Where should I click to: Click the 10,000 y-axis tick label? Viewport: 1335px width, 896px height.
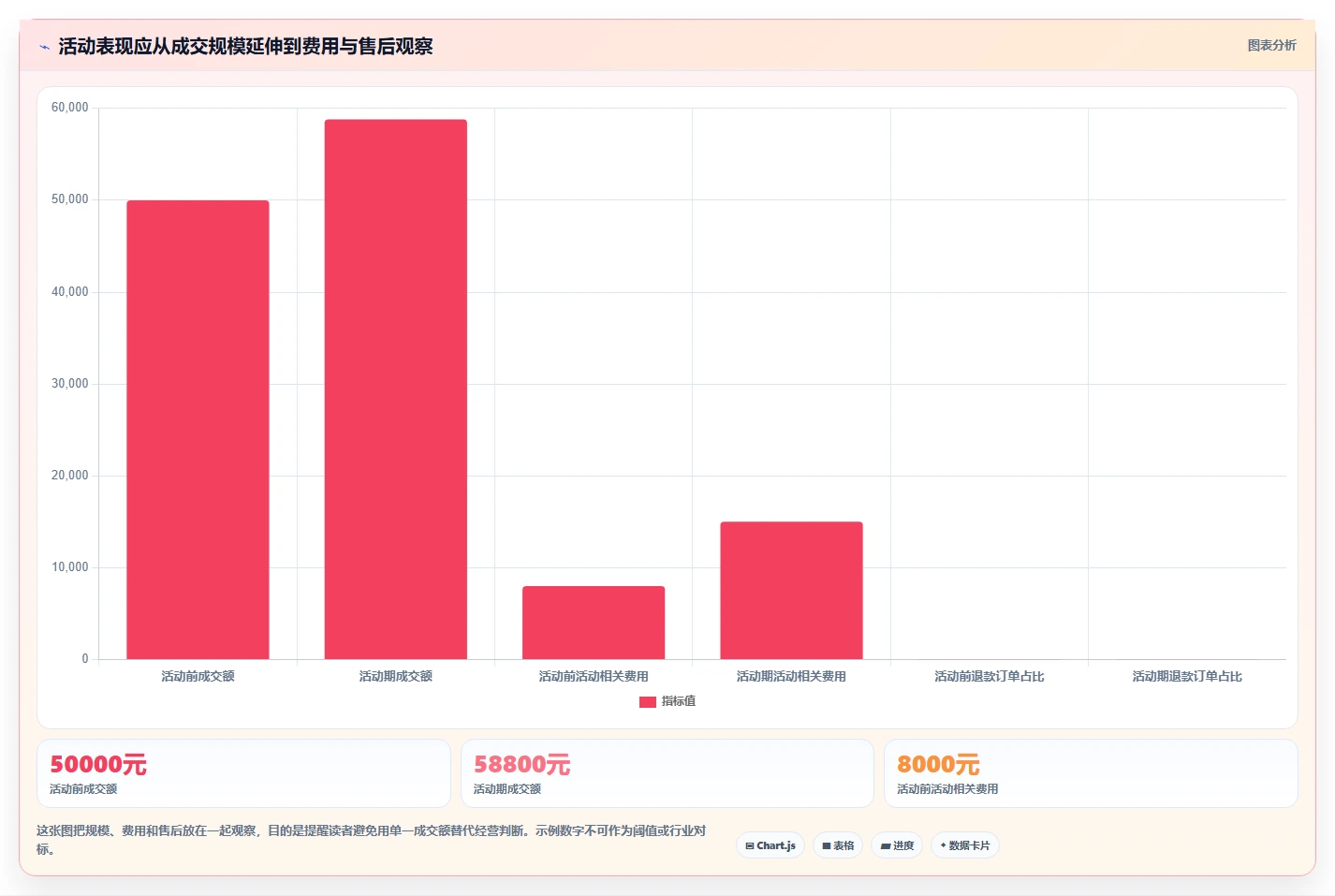[70, 567]
